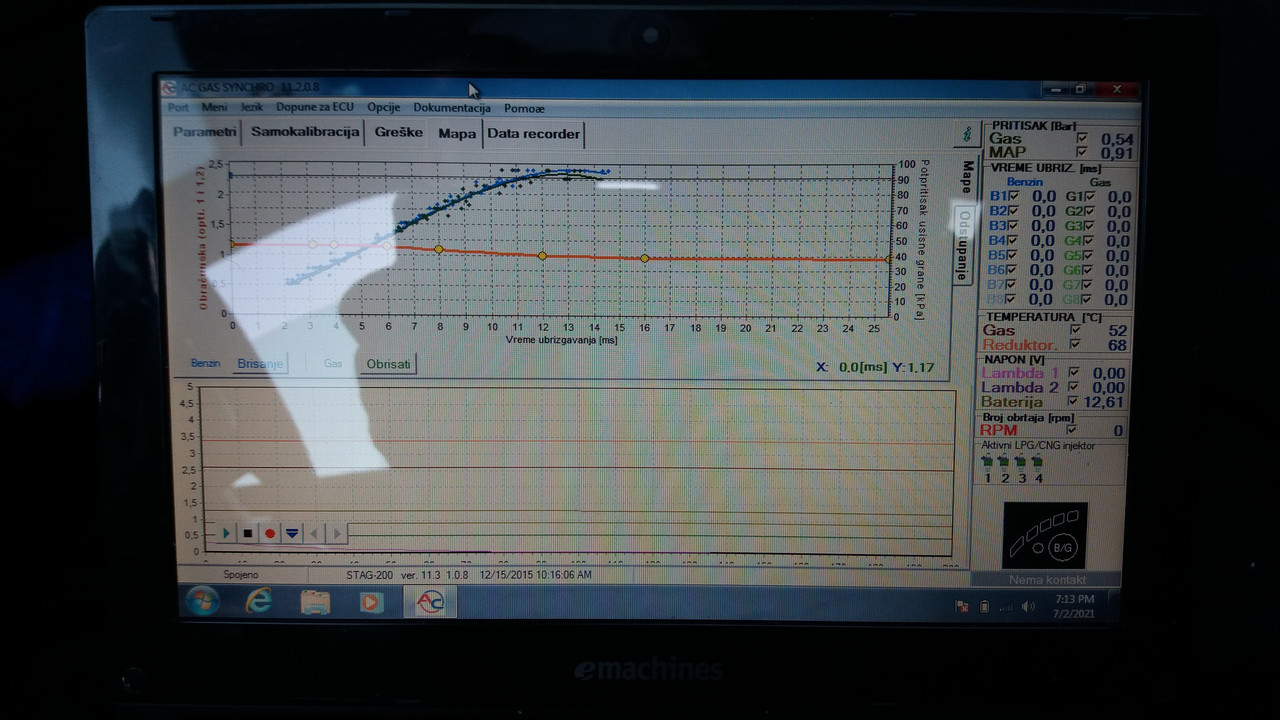Open Internet Explorer from taskbar
The height and width of the screenshot is (720, 1280).
[x=259, y=602]
